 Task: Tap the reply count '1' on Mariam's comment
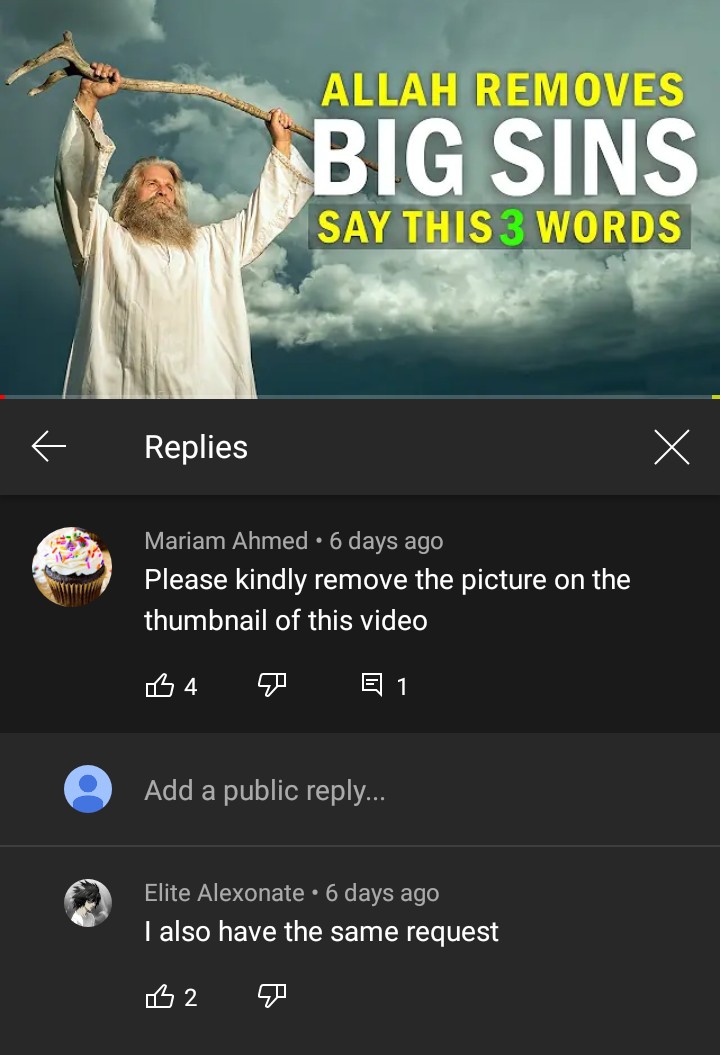(402, 686)
